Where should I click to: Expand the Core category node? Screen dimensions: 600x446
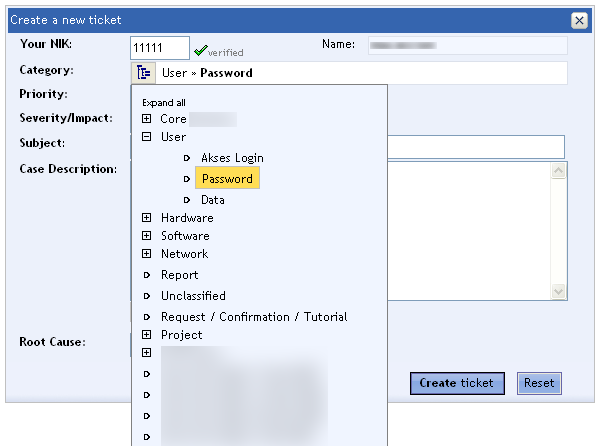(146, 119)
